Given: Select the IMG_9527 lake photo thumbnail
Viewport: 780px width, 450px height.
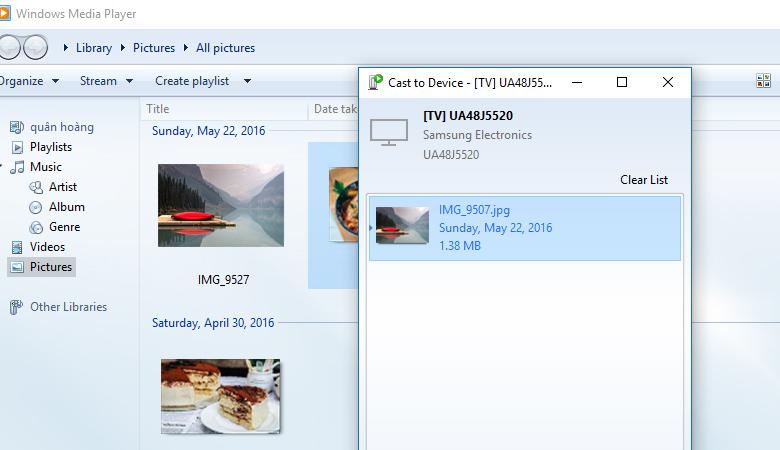Looking at the screenshot, I should [221, 205].
